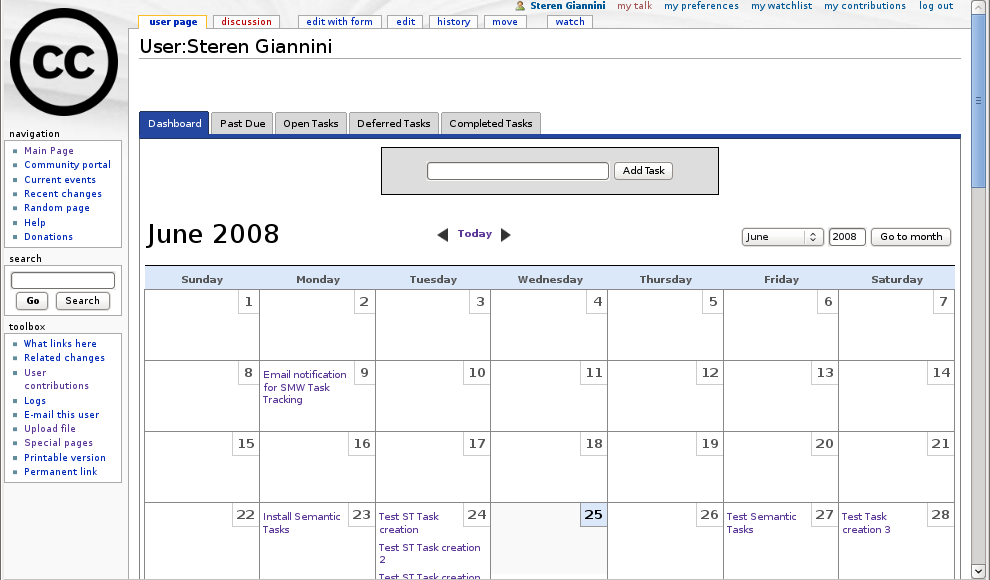Open the Test Task creation 3 link
Screen dimensions: 990x580
coord(865,523)
